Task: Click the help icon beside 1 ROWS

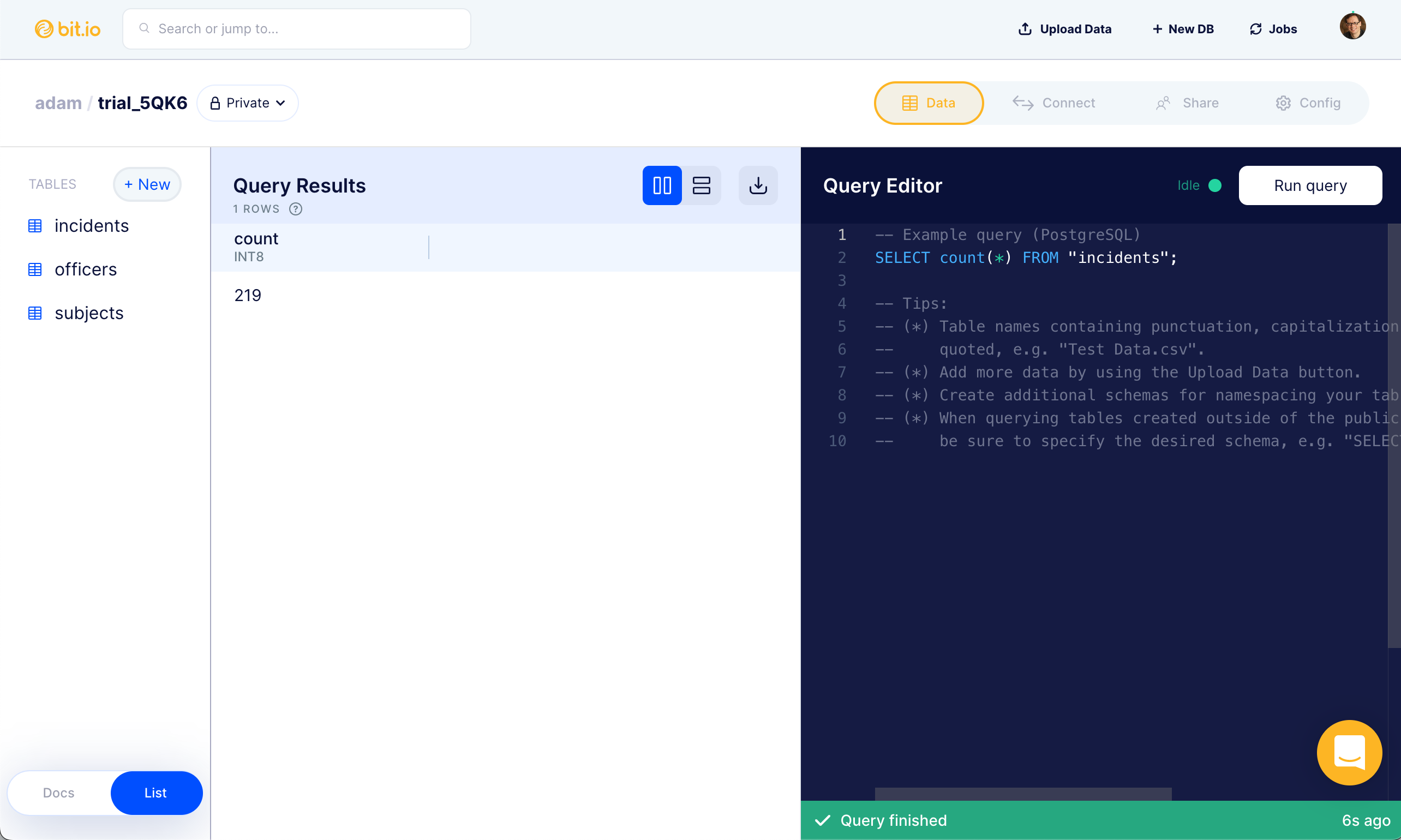Action: (296, 209)
